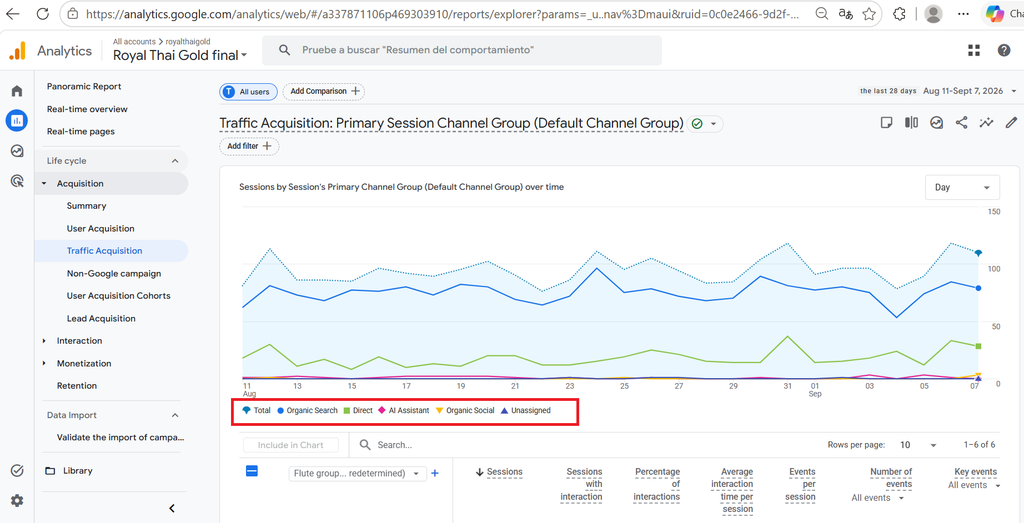Collapse the Acquisition tree item
This screenshot has height=523, width=1024.
[x=44, y=184]
